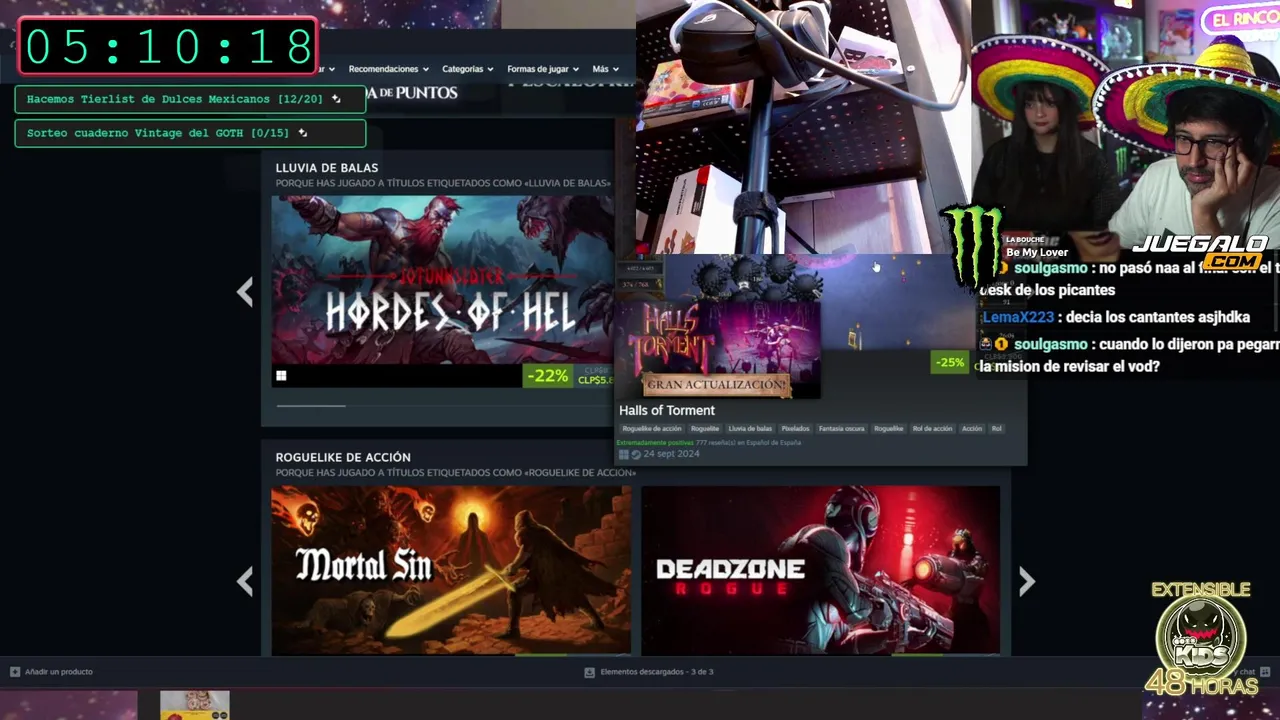This screenshot has height=720, width=1280.
Task: Go to previous Lluvia de balas game
Action: (x=245, y=292)
